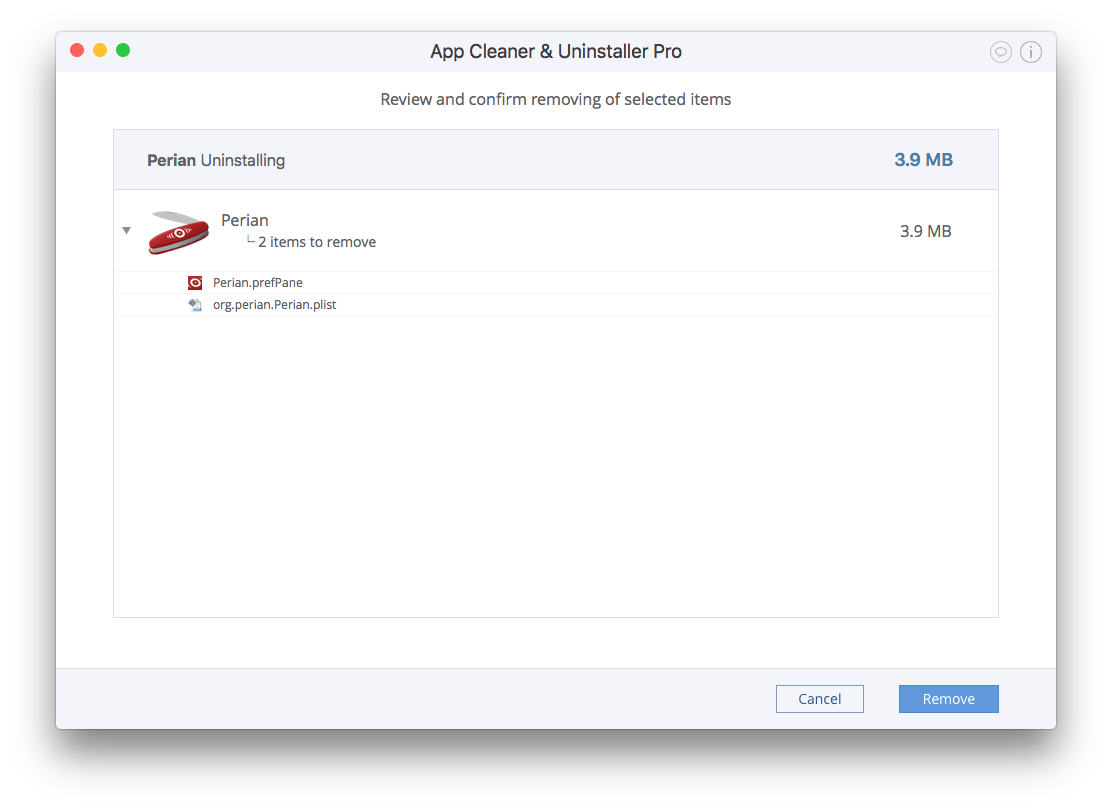Click the circular info icon
The width and height of the screenshot is (1112, 809).
1031,51
